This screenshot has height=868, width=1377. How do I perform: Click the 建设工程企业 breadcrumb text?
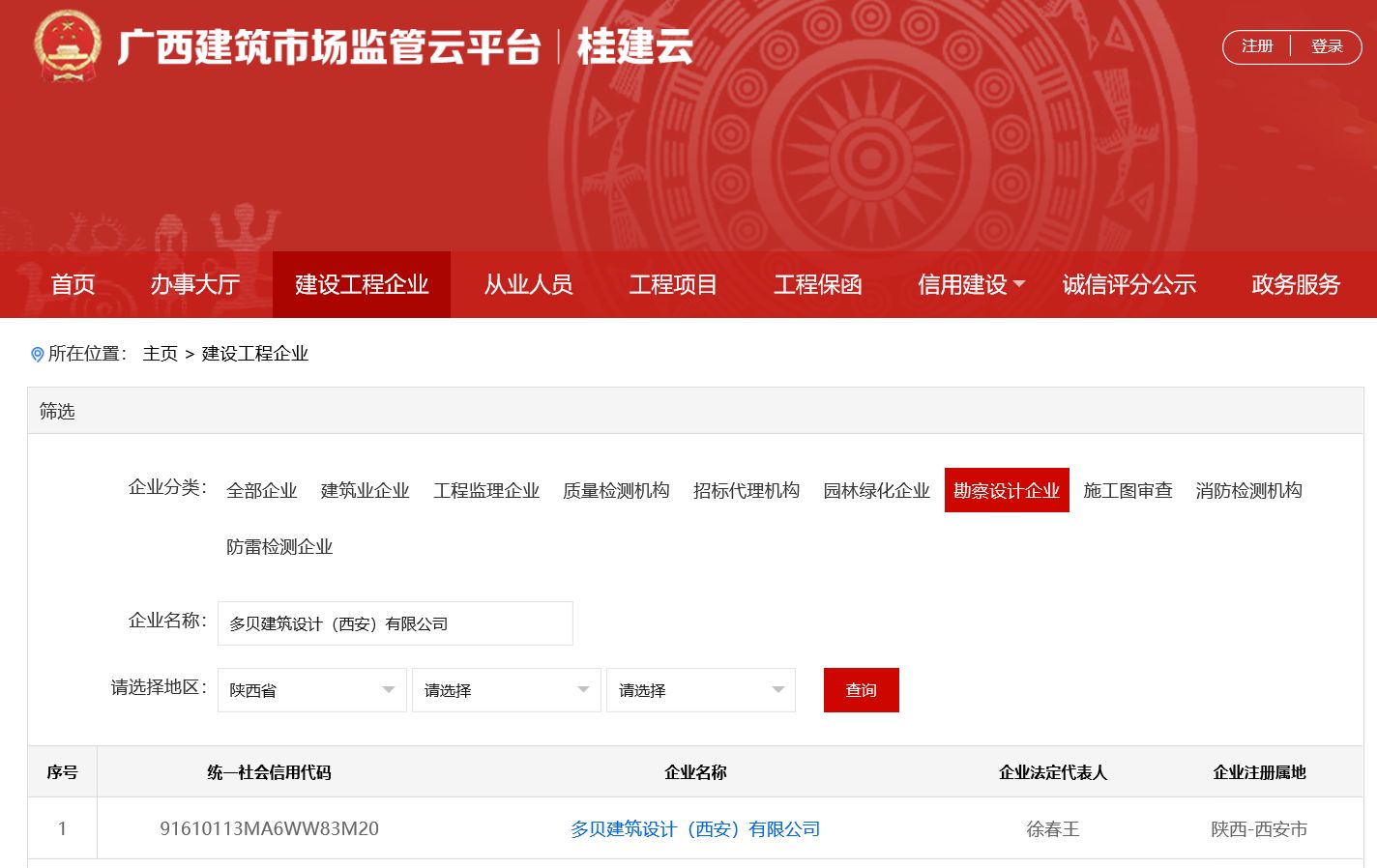[254, 354]
